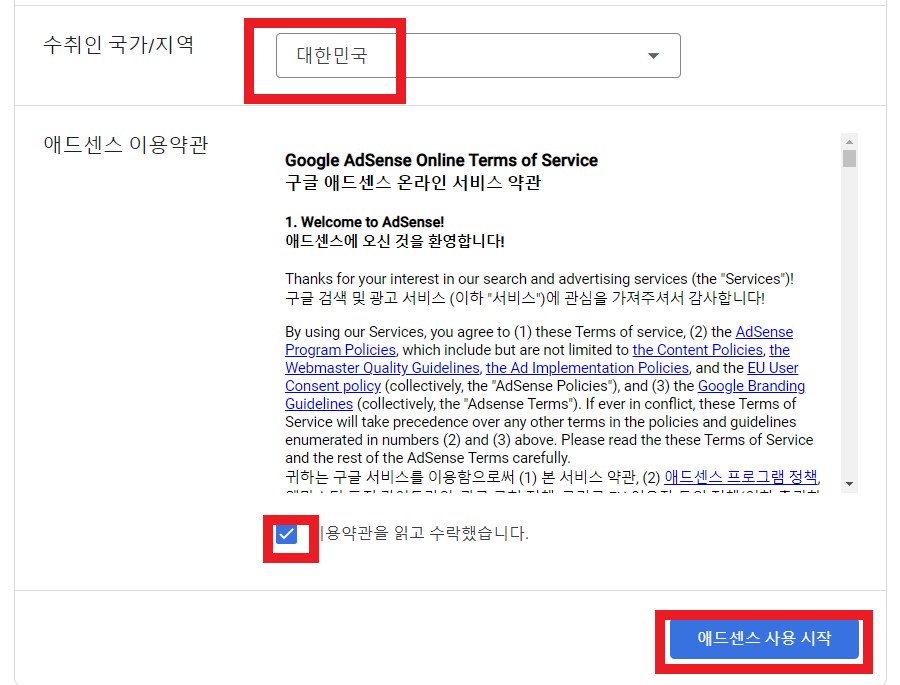This screenshot has width=900, height=685.
Task: Open the Content Policies link
Action: pos(697,350)
